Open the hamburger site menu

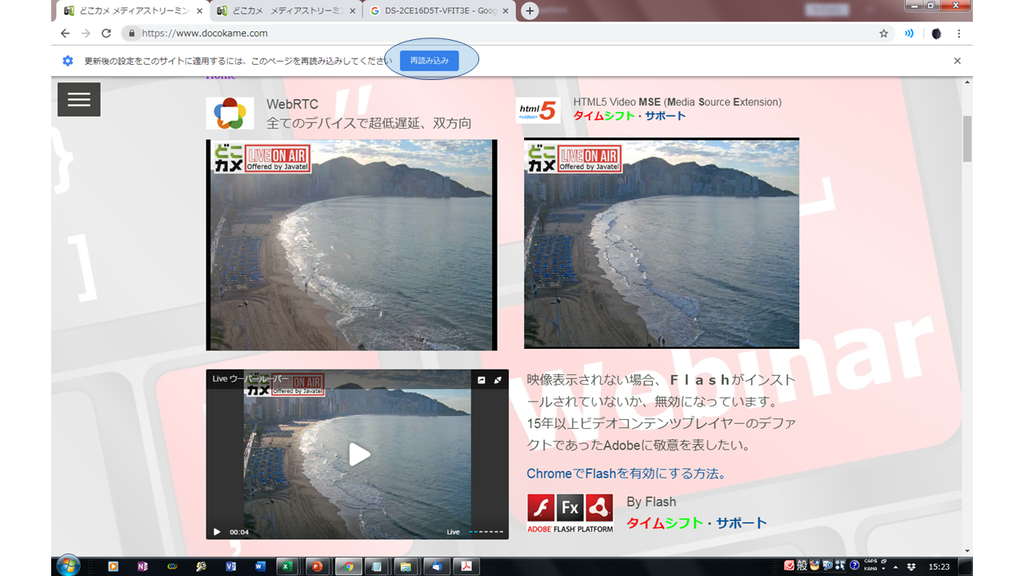[79, 99]
